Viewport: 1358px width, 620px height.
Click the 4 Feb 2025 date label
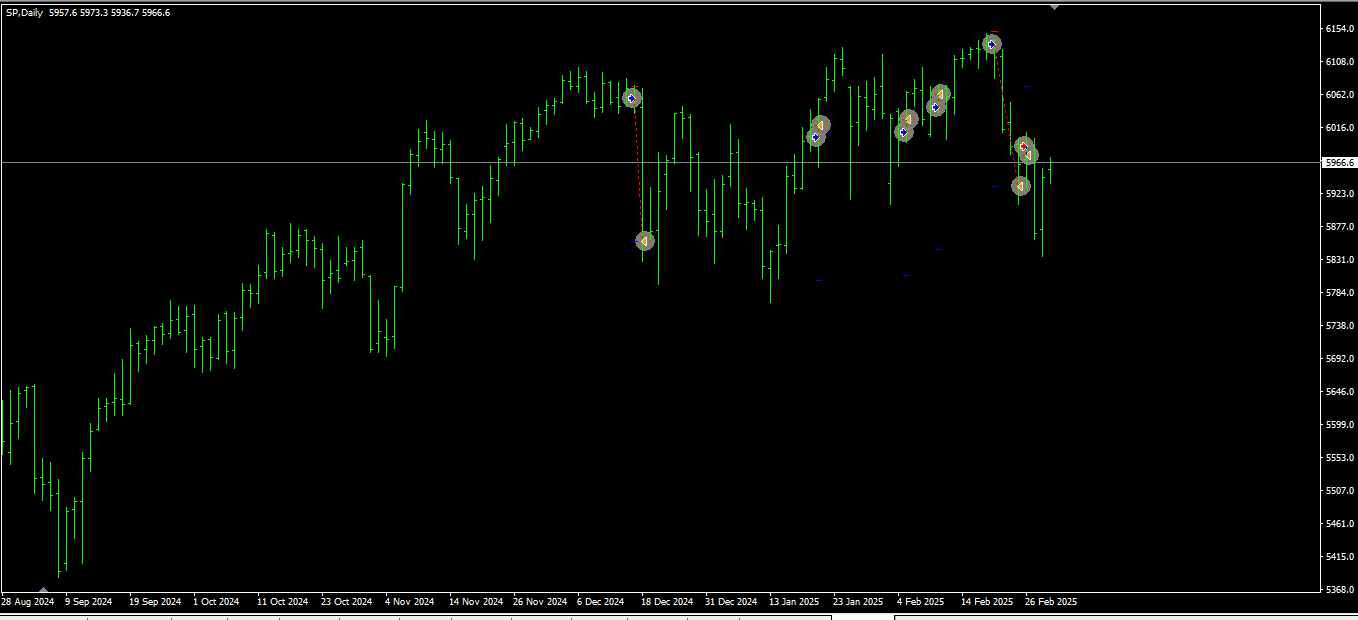[x=920, y=602]
